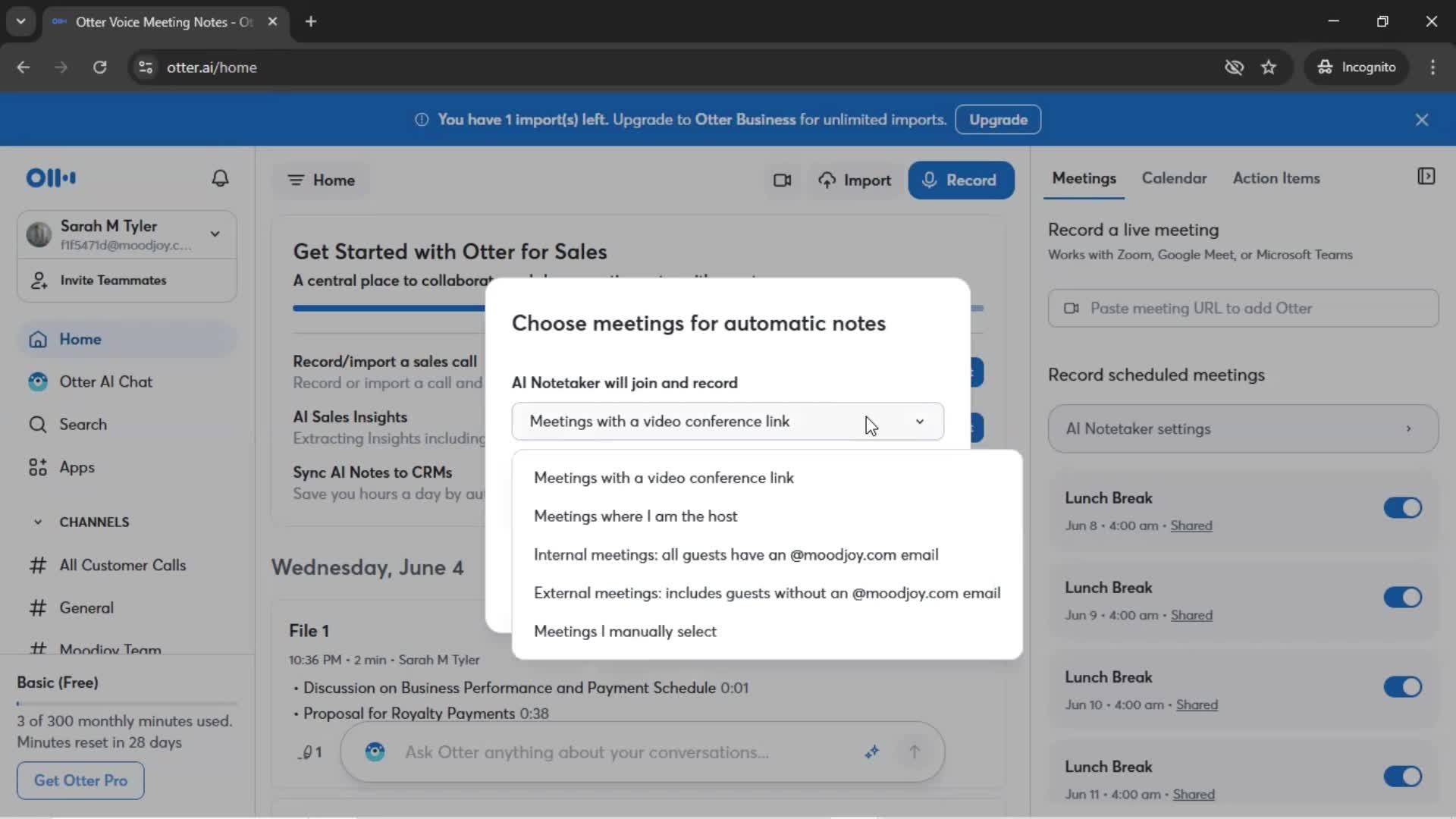1456x819 pixels.
Task: Click the hash icon for General channel
Action: 38,608
